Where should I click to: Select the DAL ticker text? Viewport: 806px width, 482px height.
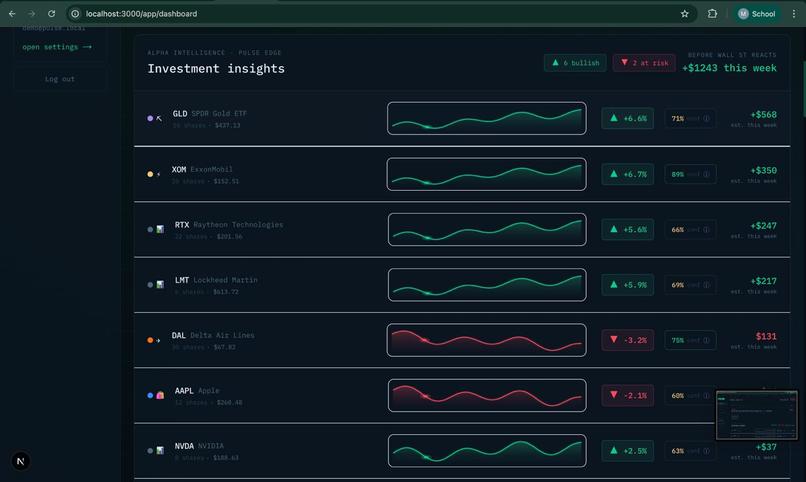coord(179,336)
